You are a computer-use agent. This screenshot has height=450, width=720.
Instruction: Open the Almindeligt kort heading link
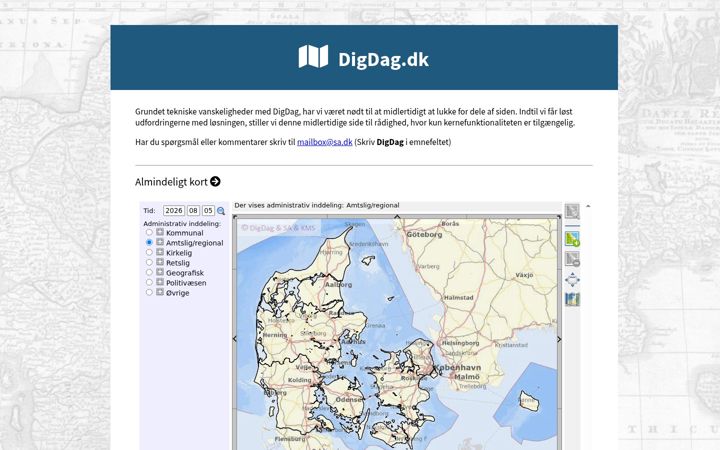pyautogui.click(x=171, y=182)
